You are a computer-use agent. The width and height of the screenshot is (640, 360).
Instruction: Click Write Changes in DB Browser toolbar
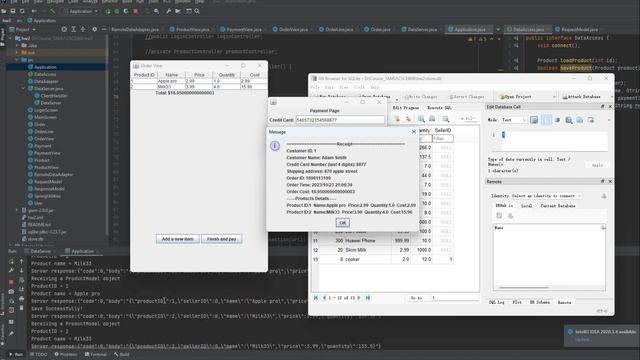click(x=420, y=97)
